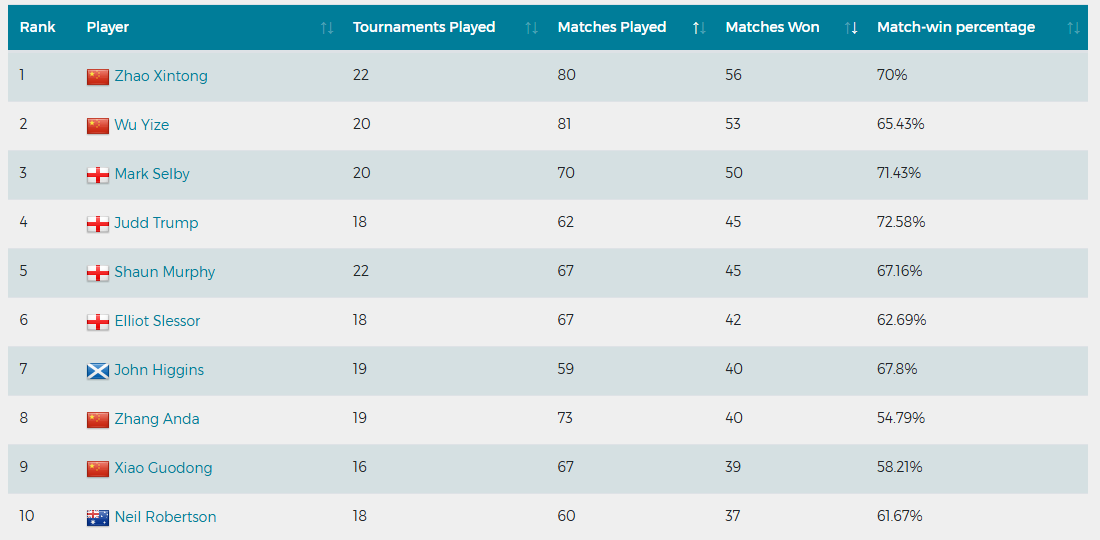Click England flag beside Mark Selby

pyautogui.click(x=98, y=174)
